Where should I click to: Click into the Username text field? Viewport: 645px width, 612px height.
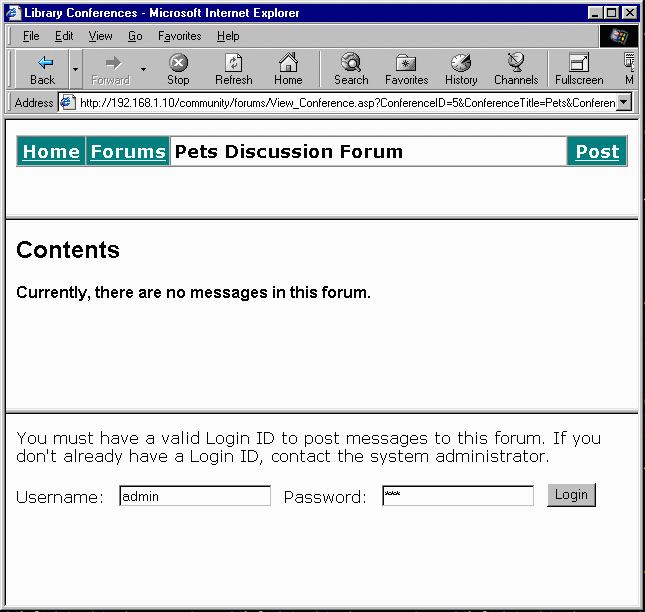point(195,496)
